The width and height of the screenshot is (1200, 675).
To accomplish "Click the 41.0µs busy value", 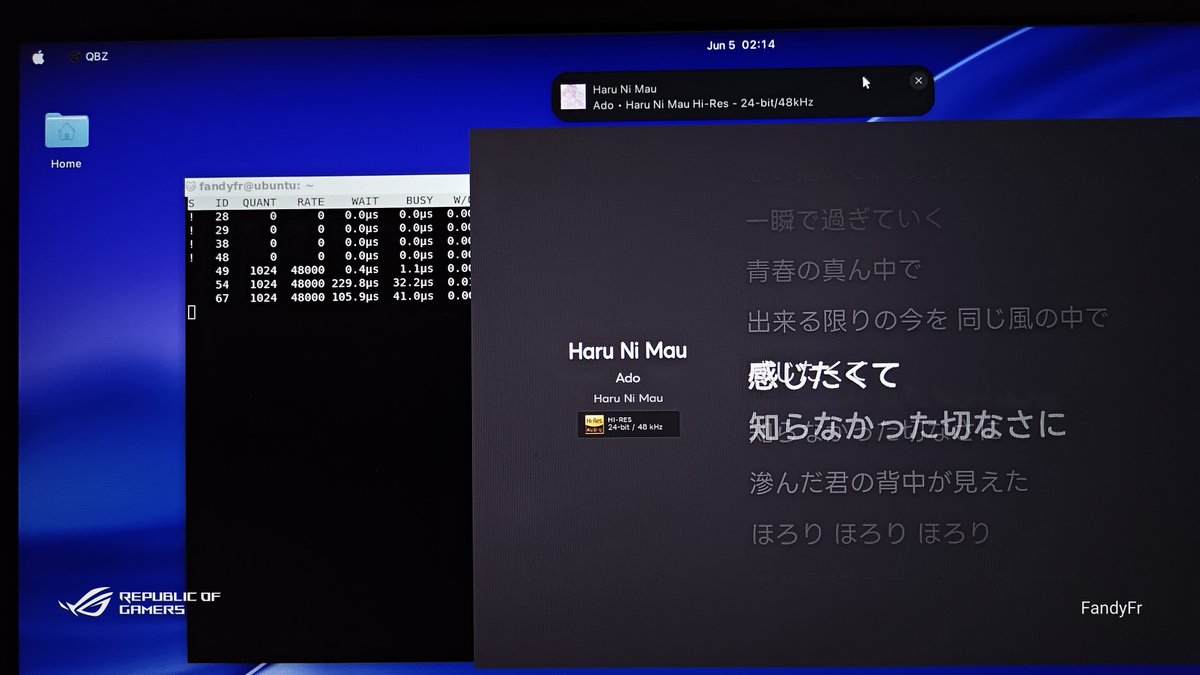I will point(412,297).
